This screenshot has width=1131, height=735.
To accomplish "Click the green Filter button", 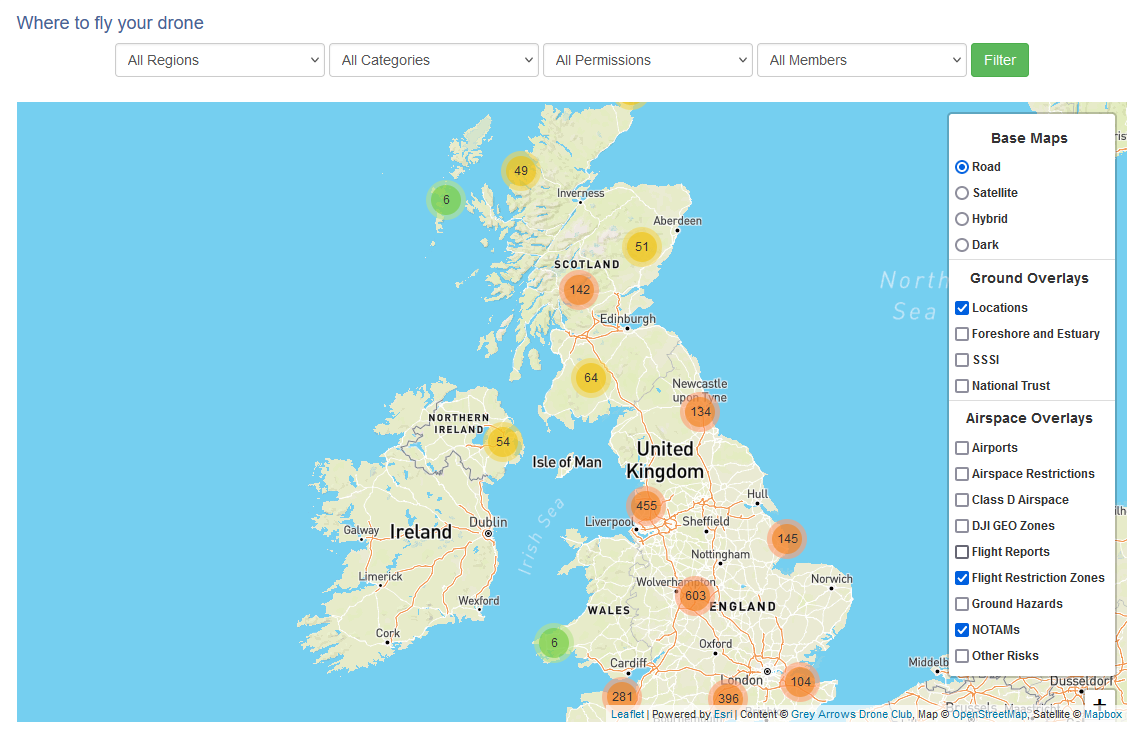I will (1000, 60).
